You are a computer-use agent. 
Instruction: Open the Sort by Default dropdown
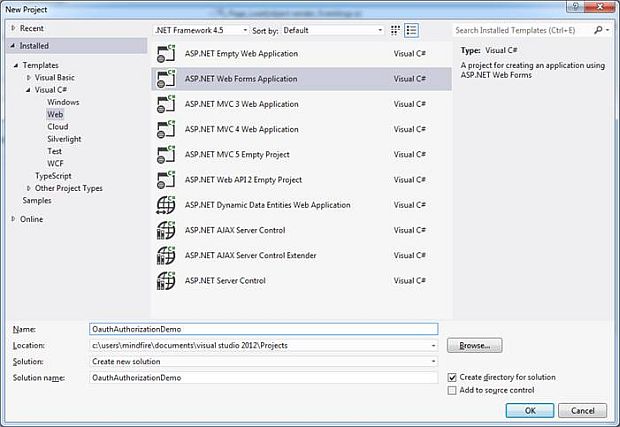pyautogui.click(x=333, y=30)
